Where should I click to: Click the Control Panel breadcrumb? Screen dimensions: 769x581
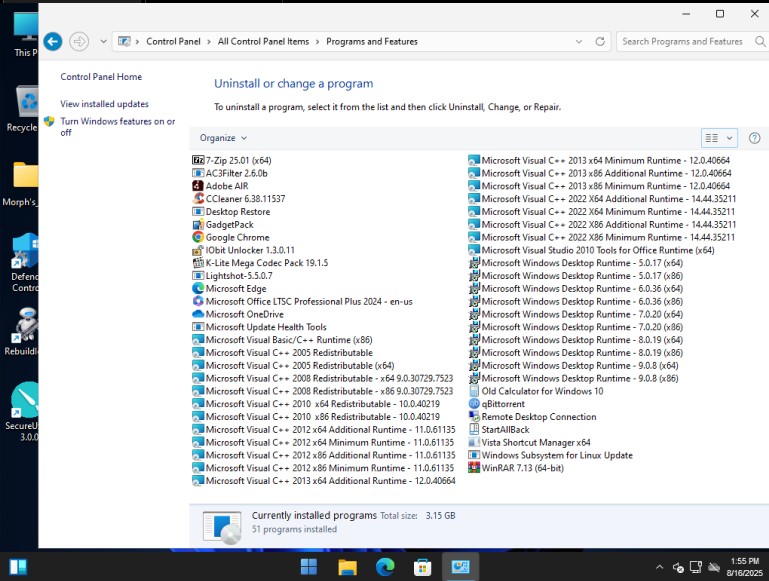point(173,42)
